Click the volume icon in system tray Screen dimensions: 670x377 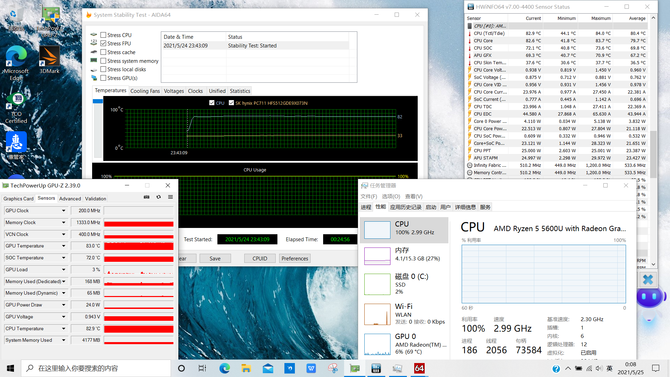tap(599, 368)
